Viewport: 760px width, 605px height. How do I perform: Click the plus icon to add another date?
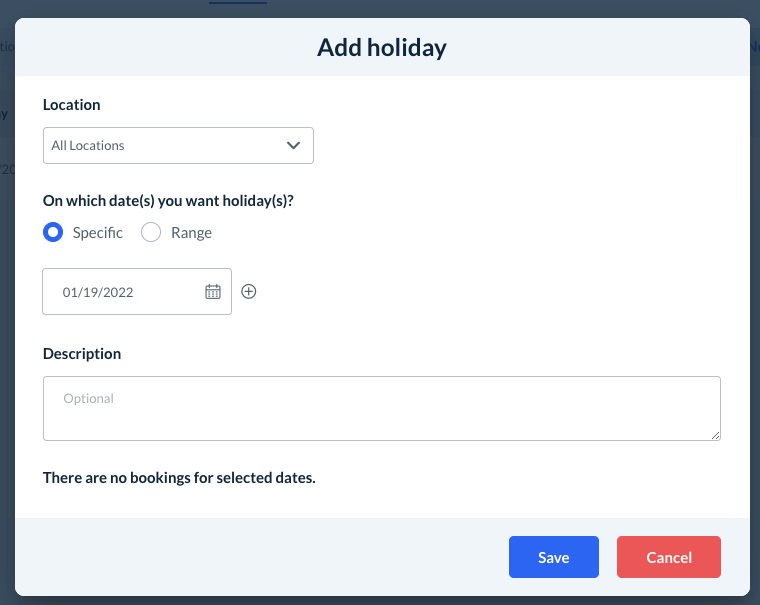[249, 292]
